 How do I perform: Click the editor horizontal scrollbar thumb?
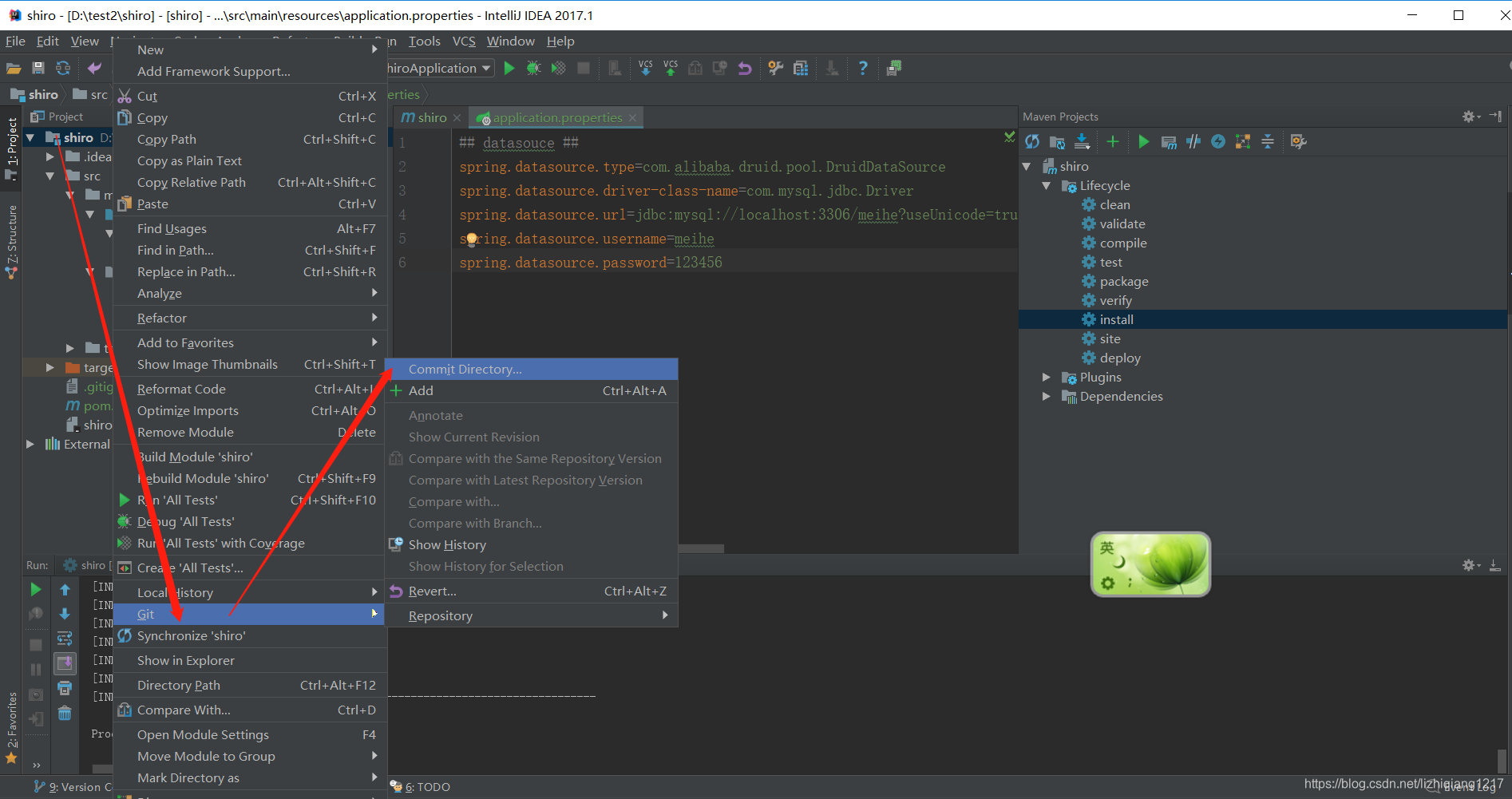[x=701, y=548]
